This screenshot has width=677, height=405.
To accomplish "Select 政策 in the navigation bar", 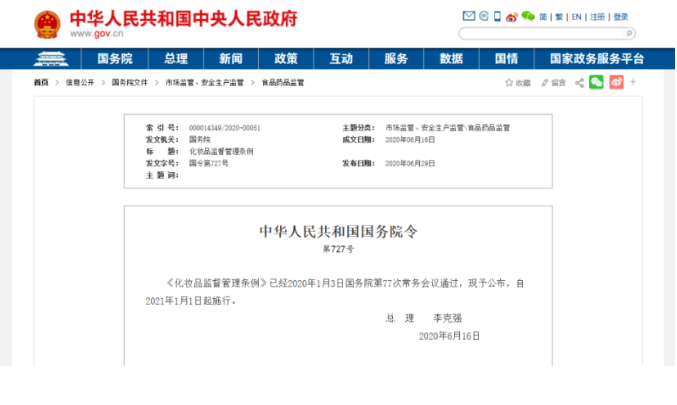I will (286, 59).
